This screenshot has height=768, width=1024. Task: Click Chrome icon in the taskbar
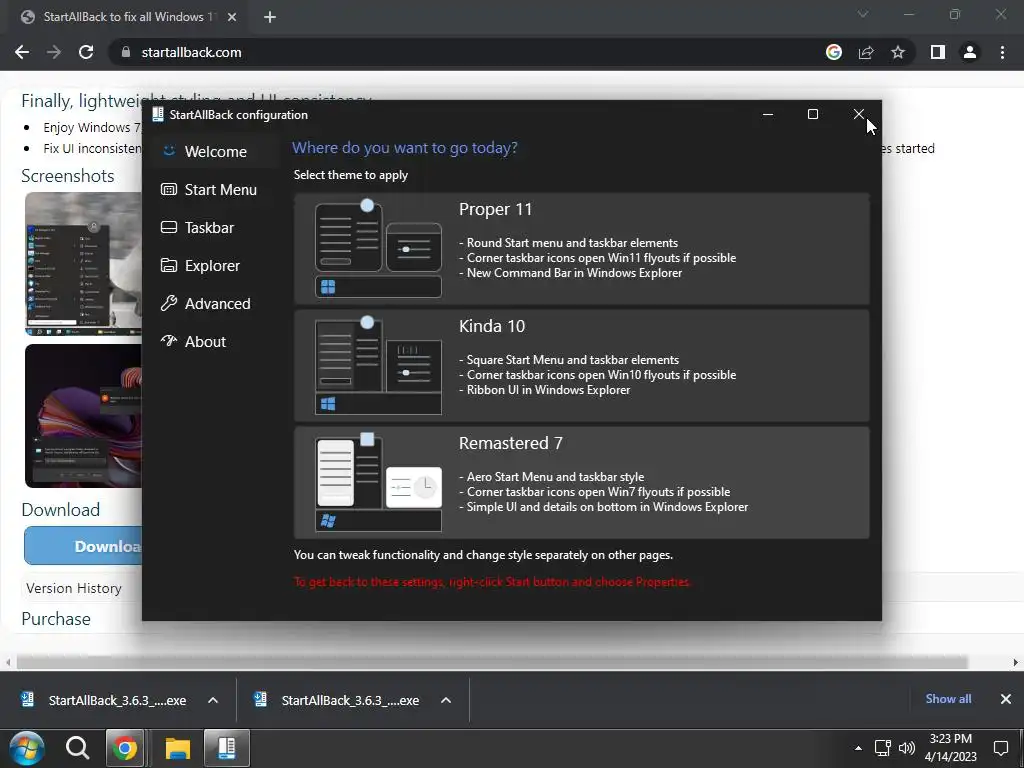[x=125, y=748]
